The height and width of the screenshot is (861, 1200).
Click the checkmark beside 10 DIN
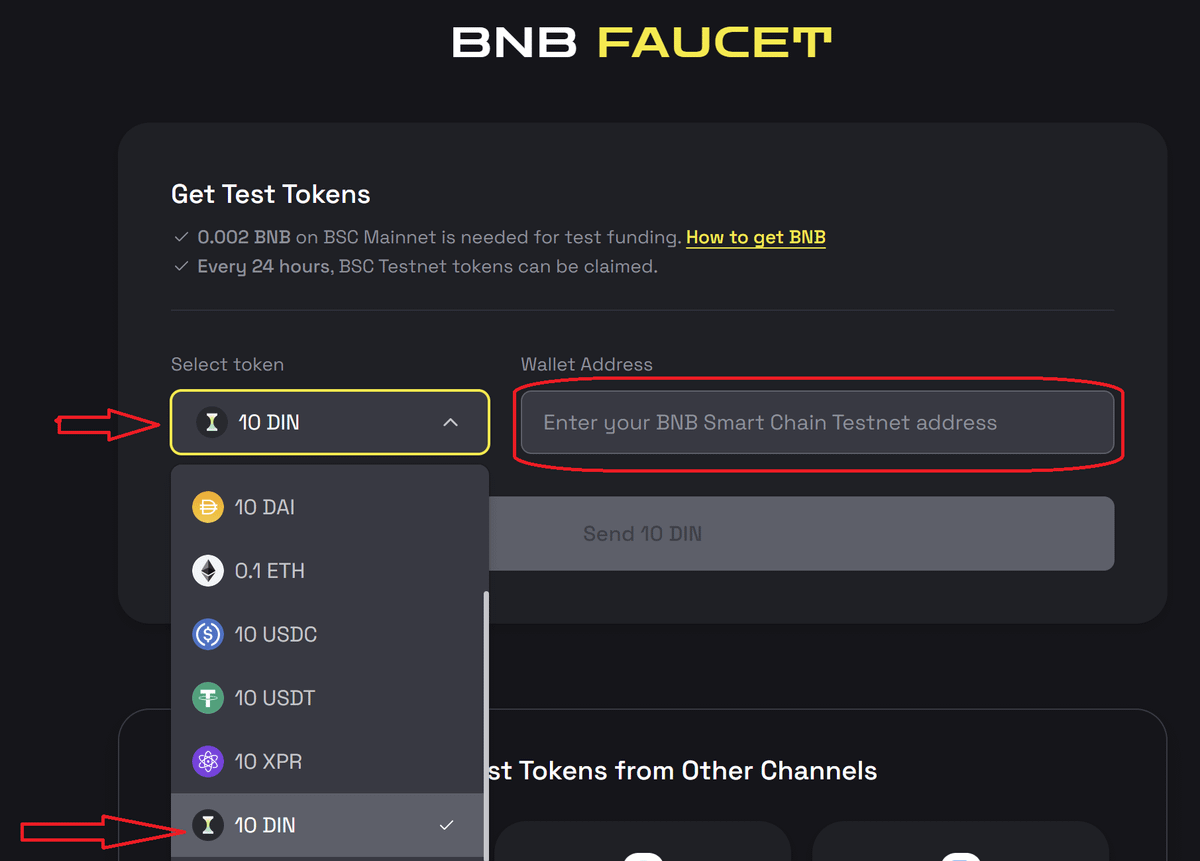click(x=446, y=825)
